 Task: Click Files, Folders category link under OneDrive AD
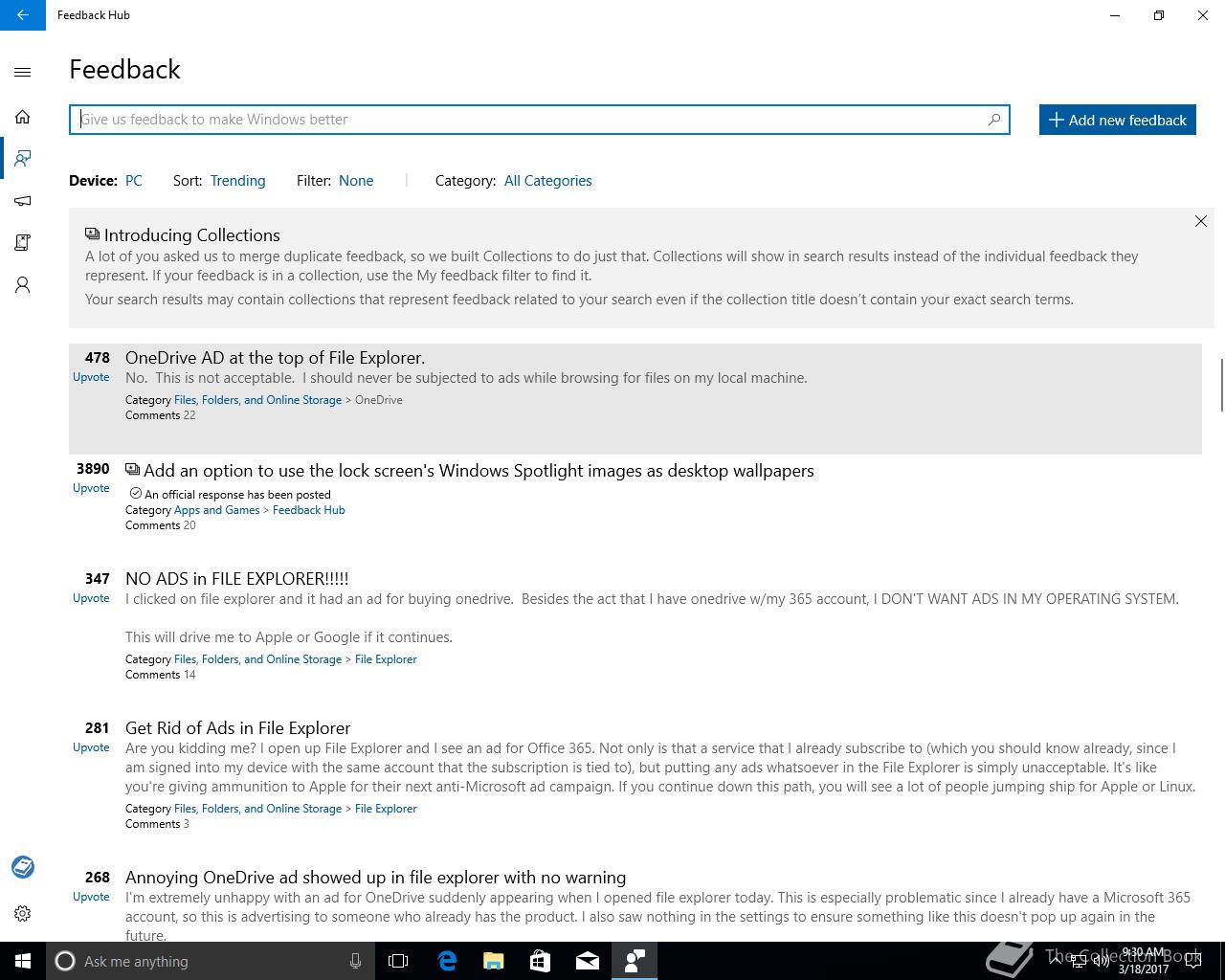(x=257, y=400)
